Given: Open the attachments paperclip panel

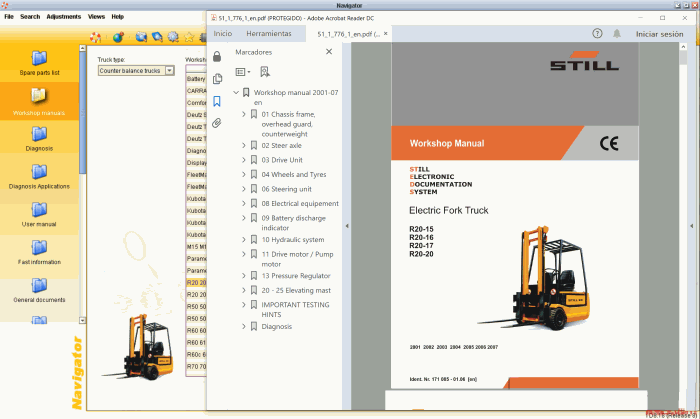Looking at the screenshot, I should tap(217, 123).
